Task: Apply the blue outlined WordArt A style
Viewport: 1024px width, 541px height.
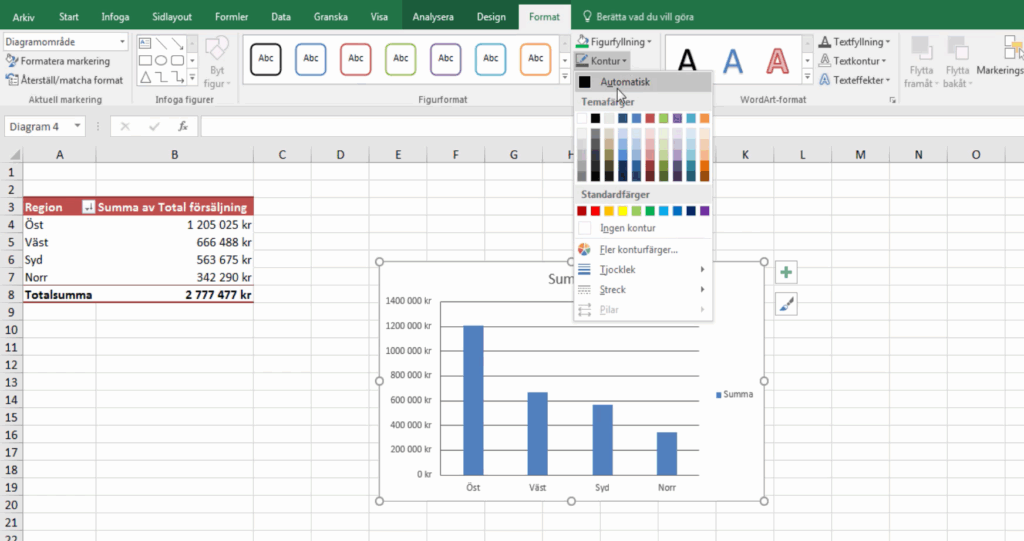Action: coord(733,62)
